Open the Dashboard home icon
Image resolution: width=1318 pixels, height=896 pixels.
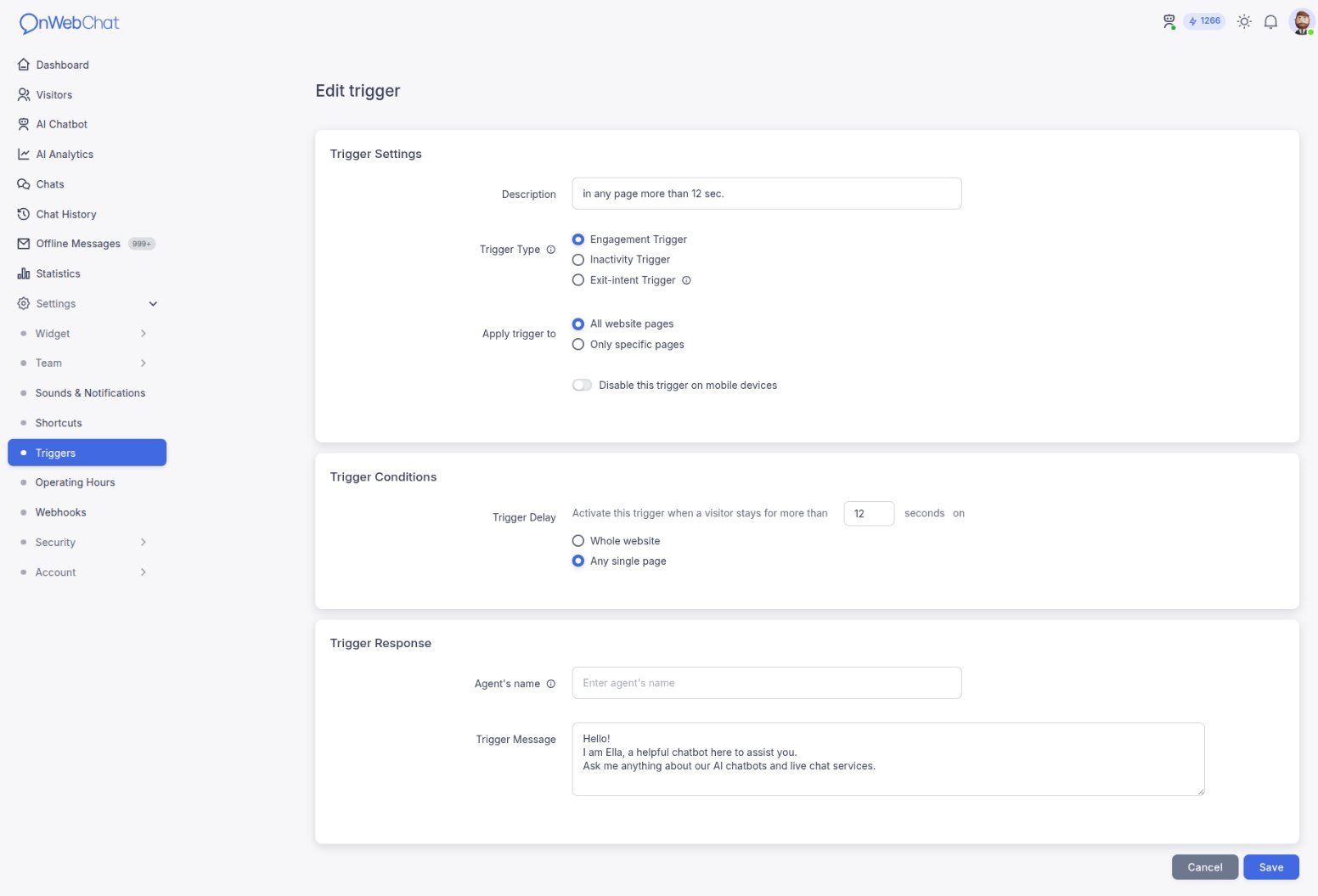24,65
